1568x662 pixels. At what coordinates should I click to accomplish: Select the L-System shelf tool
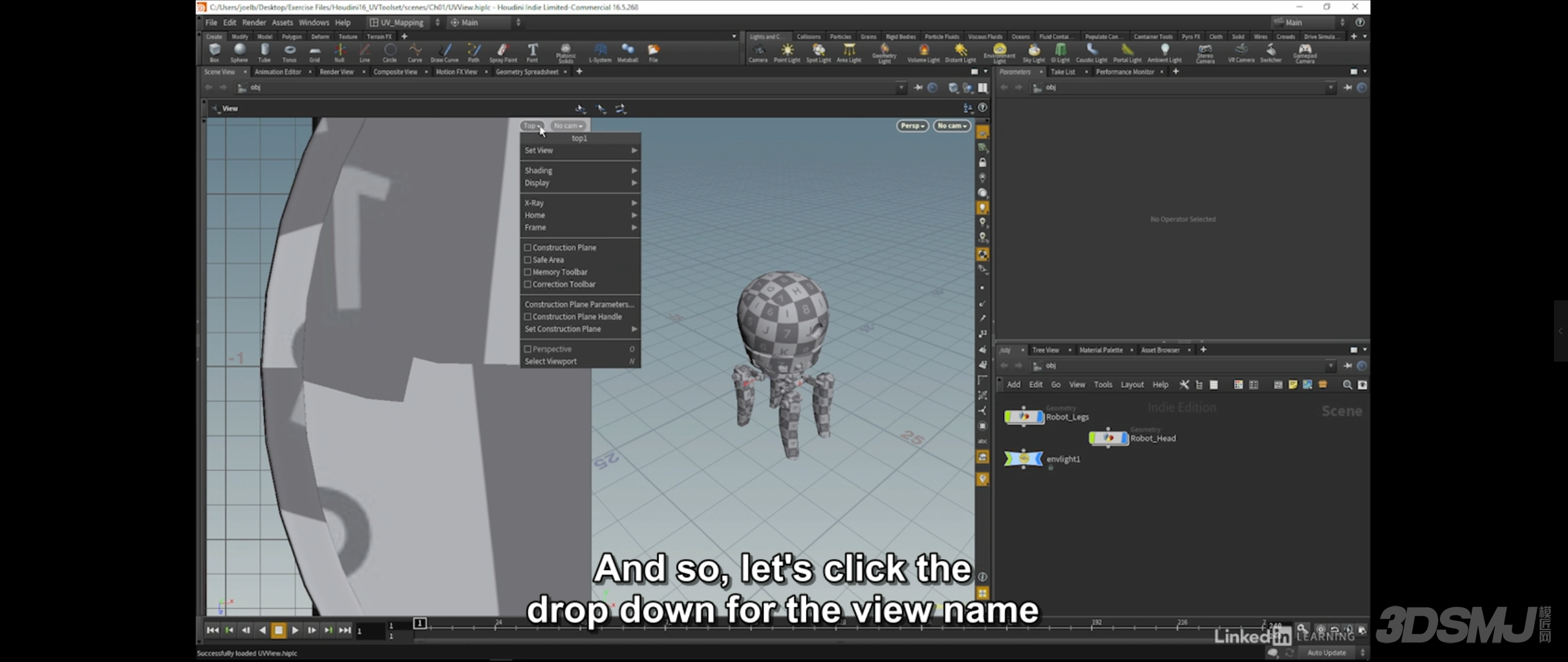coord(600,53)
